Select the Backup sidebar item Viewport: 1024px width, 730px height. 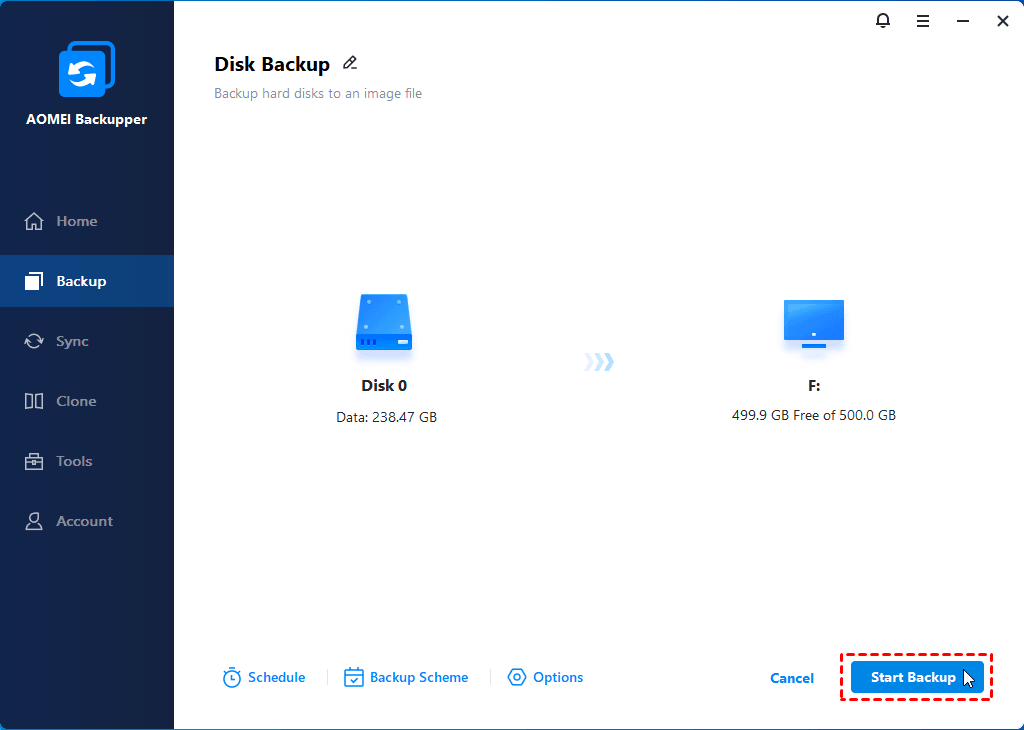pyautogui.click(x=81, y=281)
